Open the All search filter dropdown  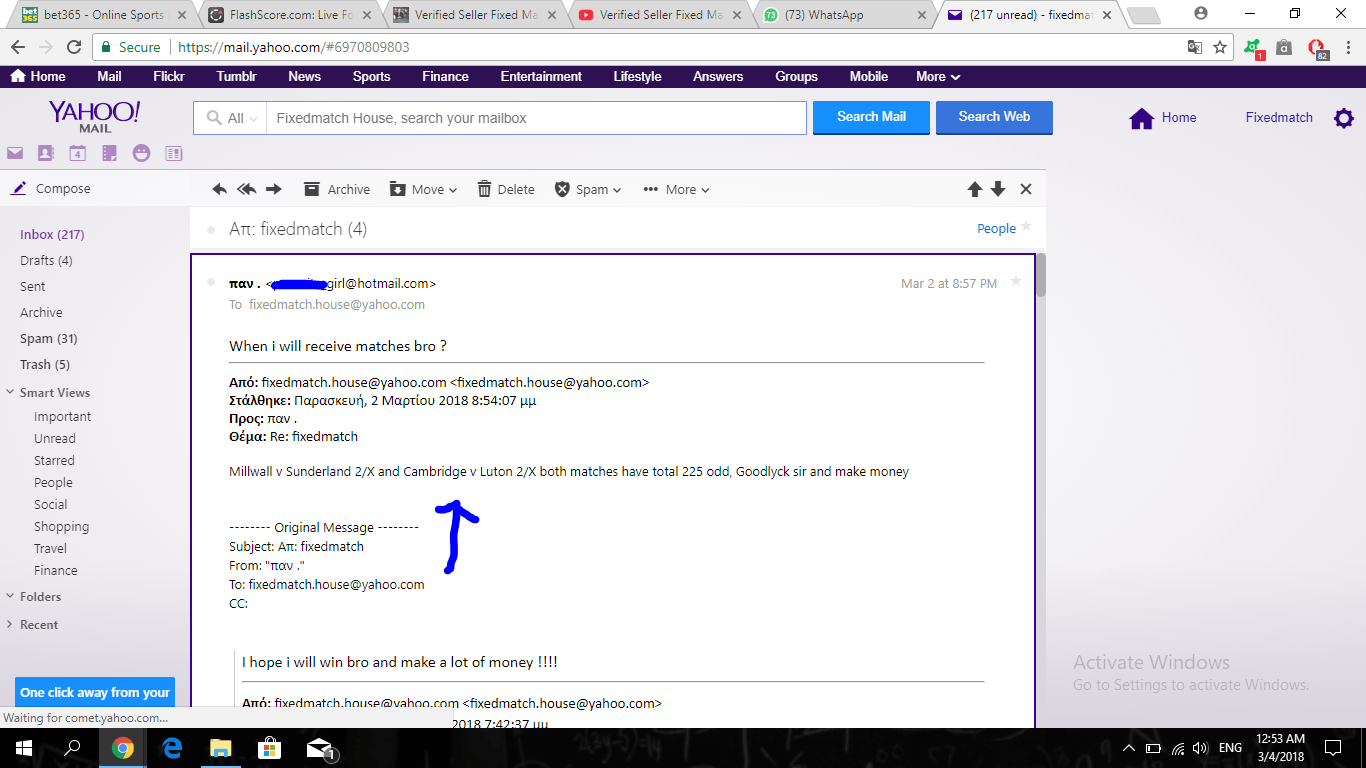pos(230,118)
